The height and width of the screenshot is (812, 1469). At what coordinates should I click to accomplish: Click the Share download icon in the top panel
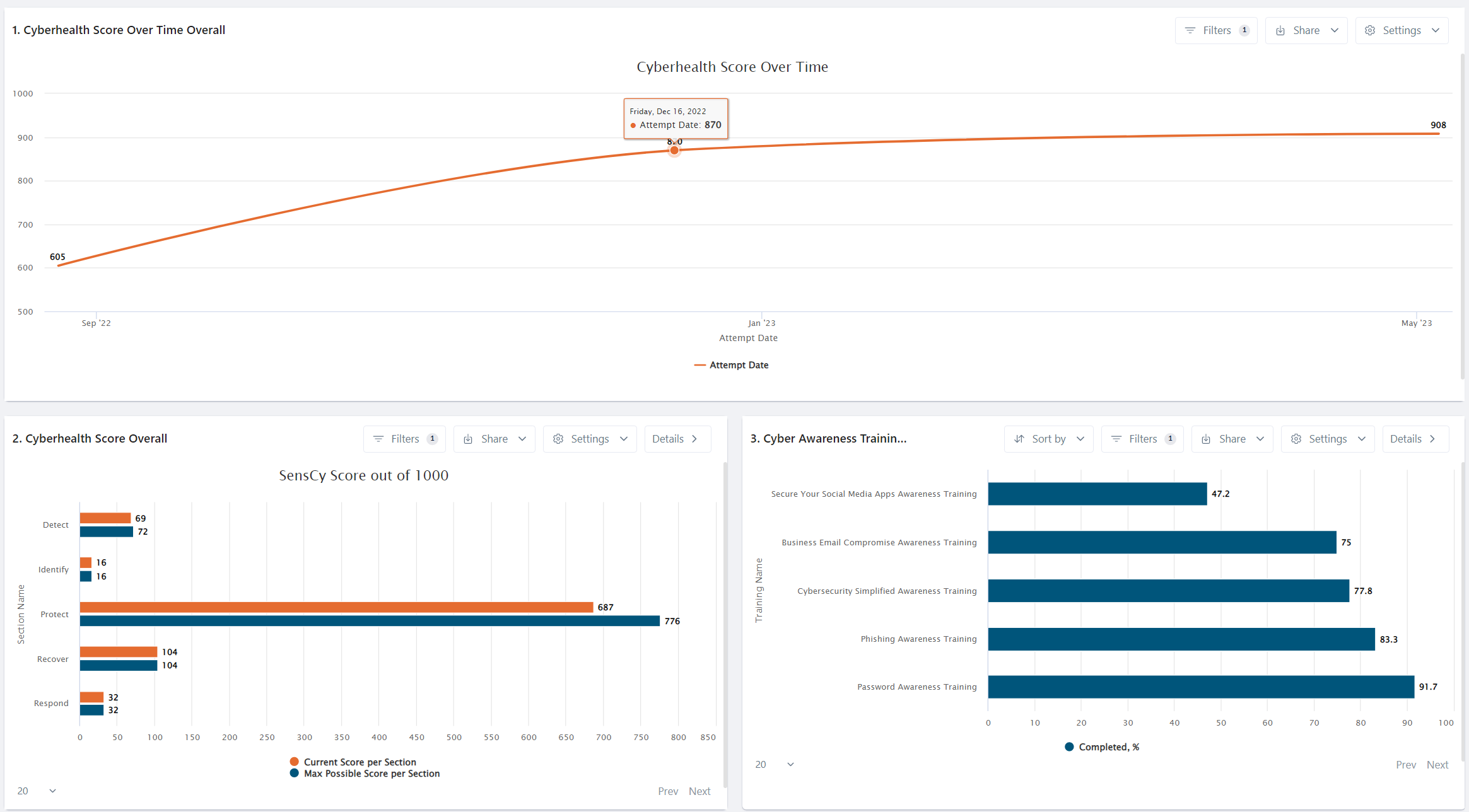1280,30
